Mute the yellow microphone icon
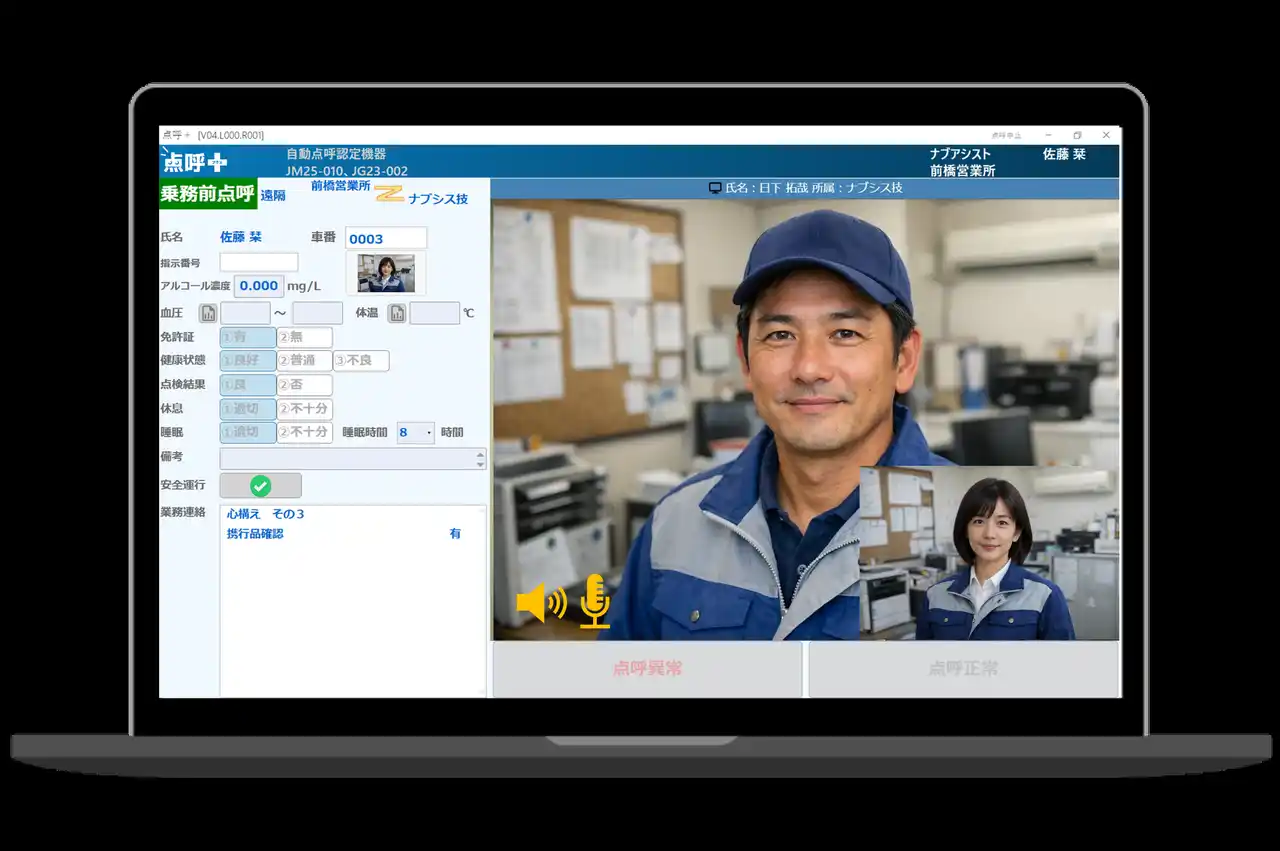Viewport: 1280px width, 851px height. click(595, 601)
